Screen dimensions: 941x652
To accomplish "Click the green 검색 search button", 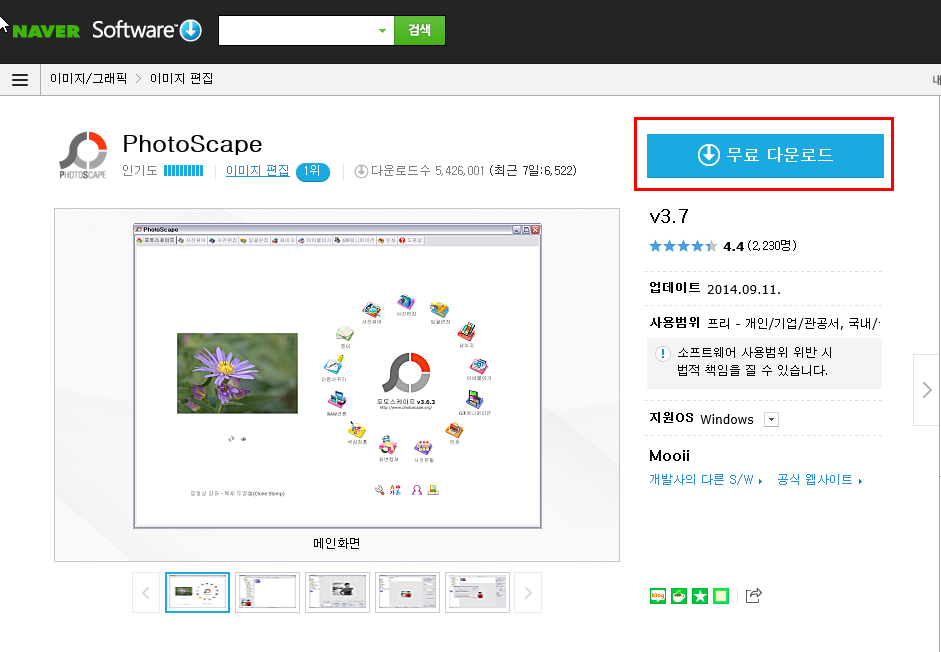I will (x=419, y=30).
